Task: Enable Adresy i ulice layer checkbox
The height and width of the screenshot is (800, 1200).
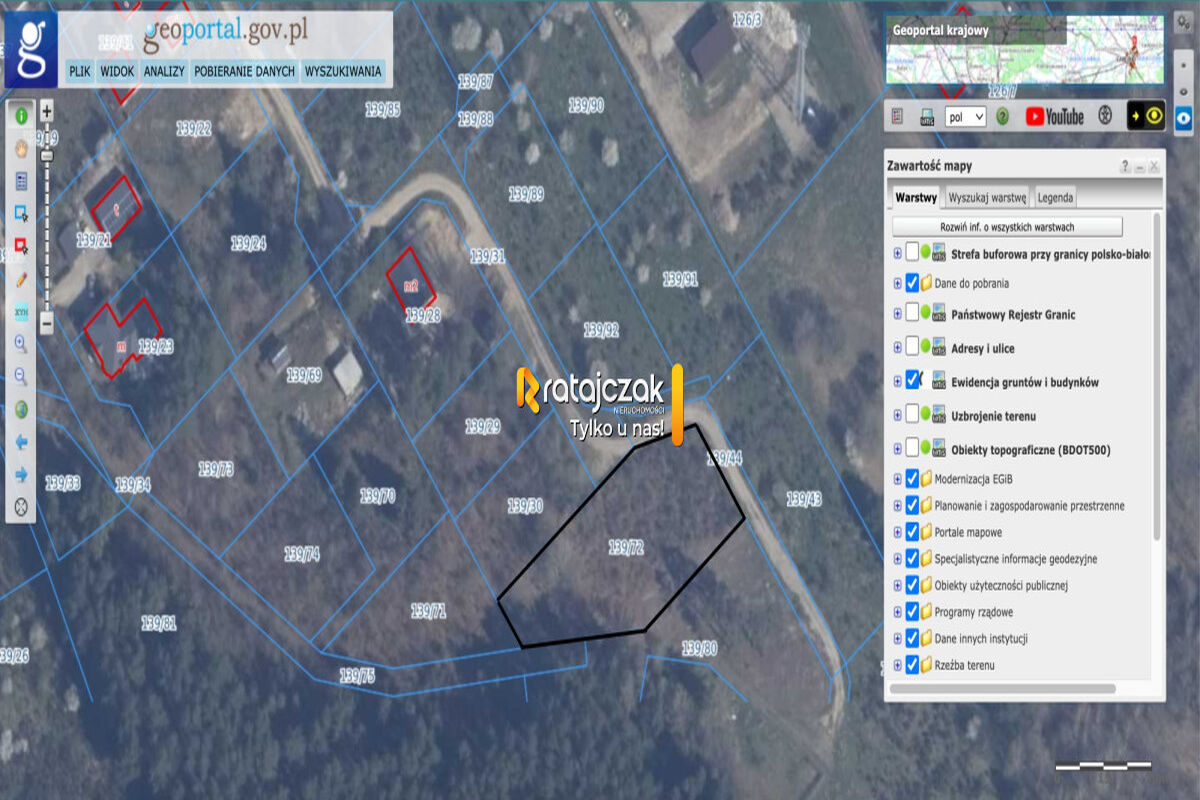Action: (x=912, y=347)
